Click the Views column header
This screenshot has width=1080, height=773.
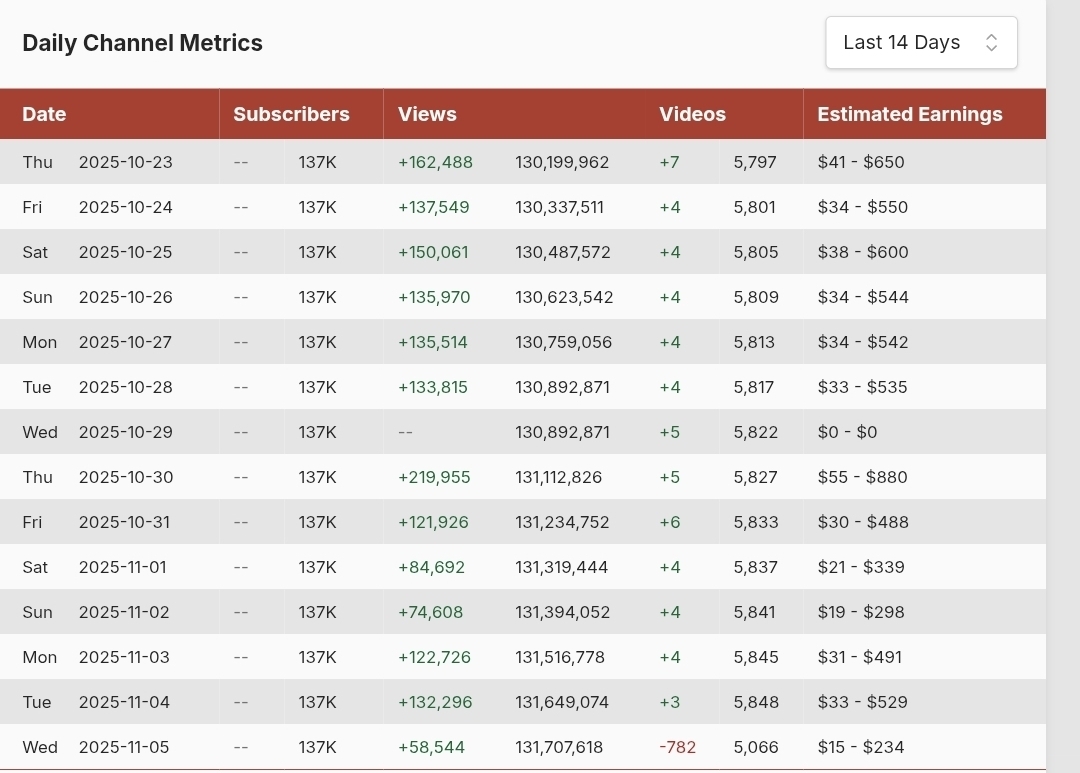pyautogui.click(x=427, y=114)
